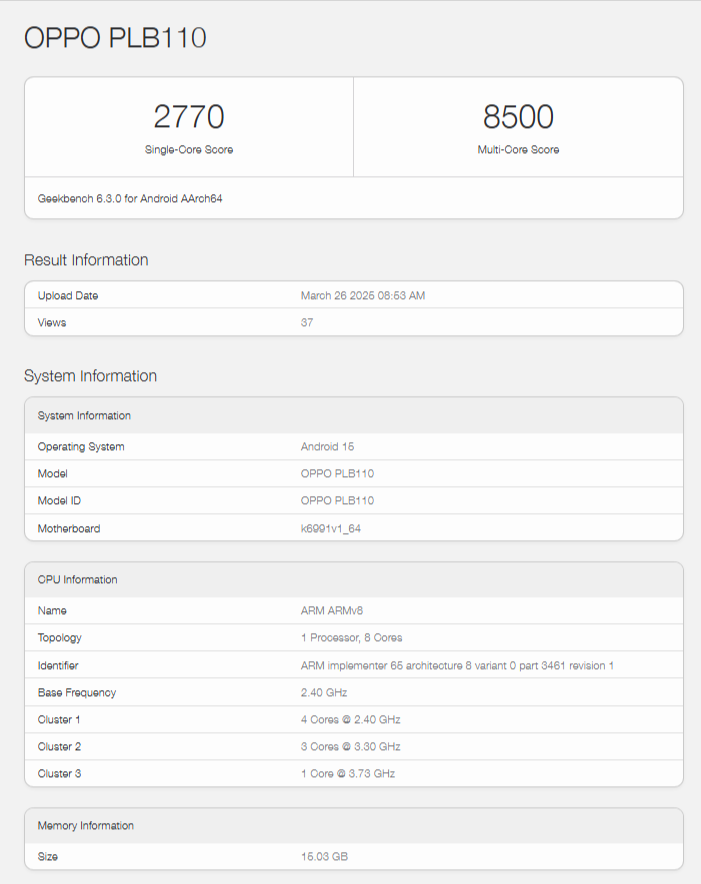This screenshot has width=701, height=884.
Task: Click the topology value 1 Processor, 8 Cores
Action: click(353, 637)
